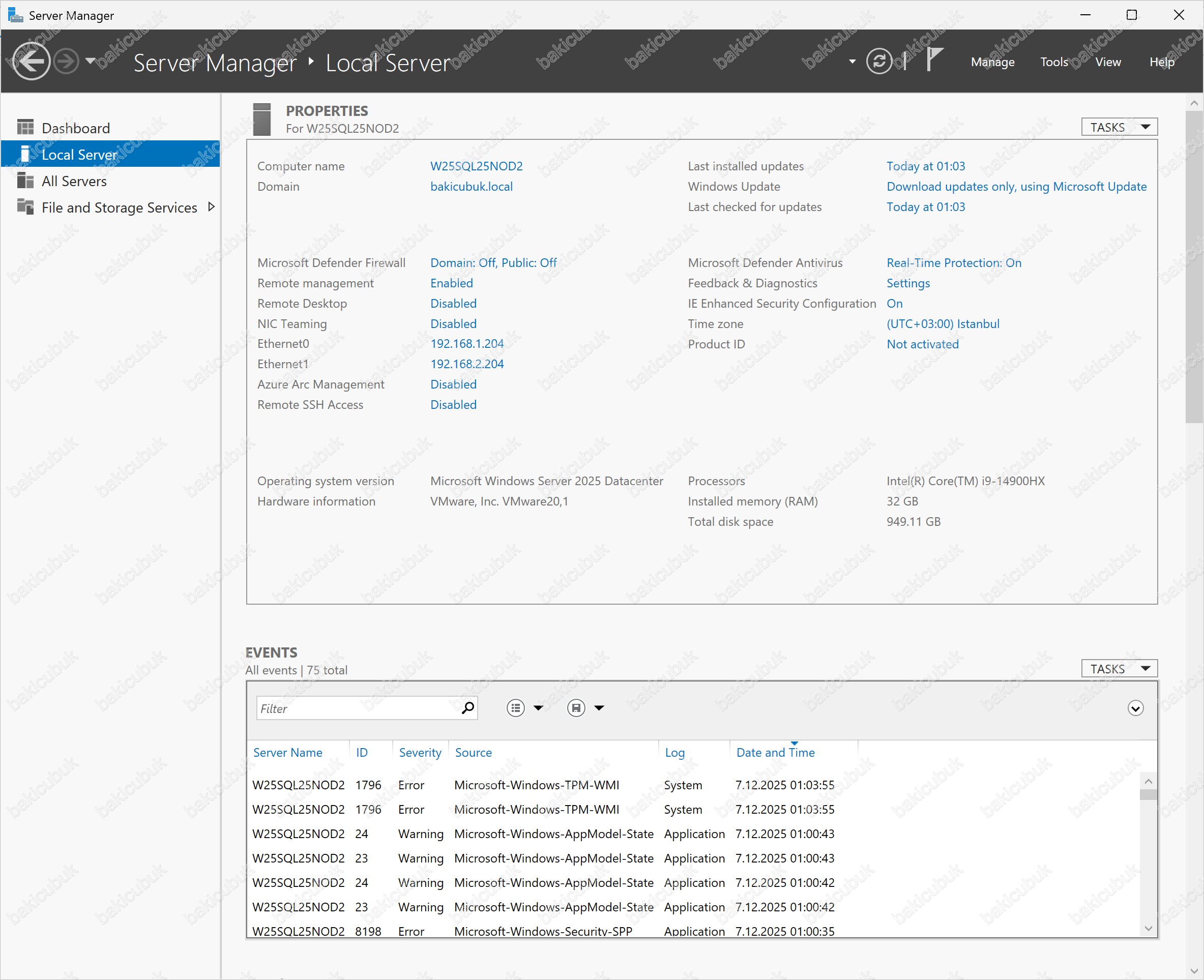Click the refresh icon in header

coord(879,61)
